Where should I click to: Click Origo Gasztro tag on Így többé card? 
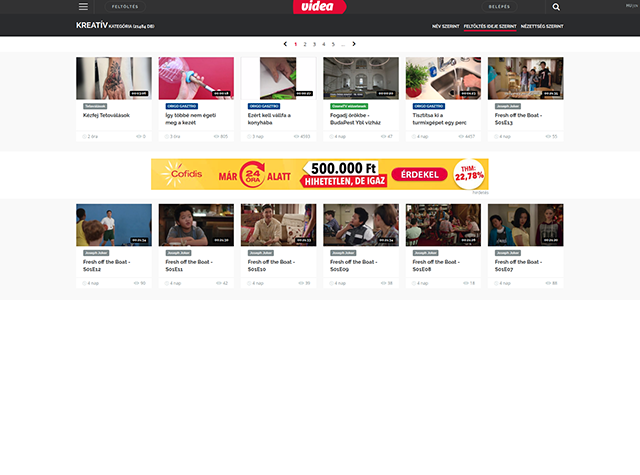(182, 106)
